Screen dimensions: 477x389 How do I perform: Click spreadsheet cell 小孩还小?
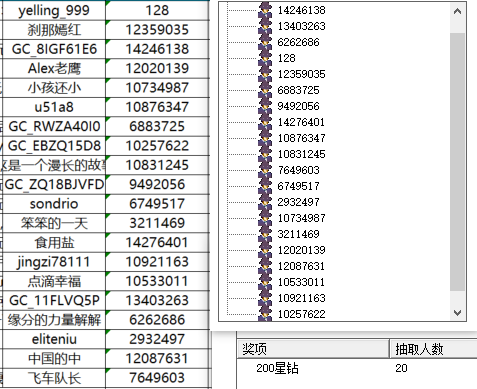point(54,88)
